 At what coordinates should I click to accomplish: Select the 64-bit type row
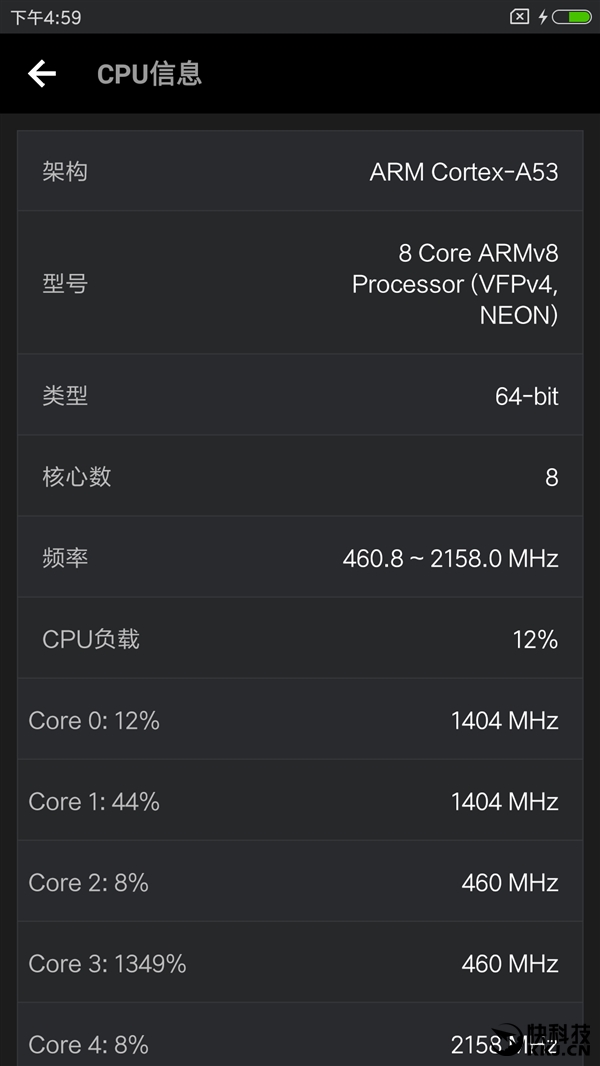point(300,394)
